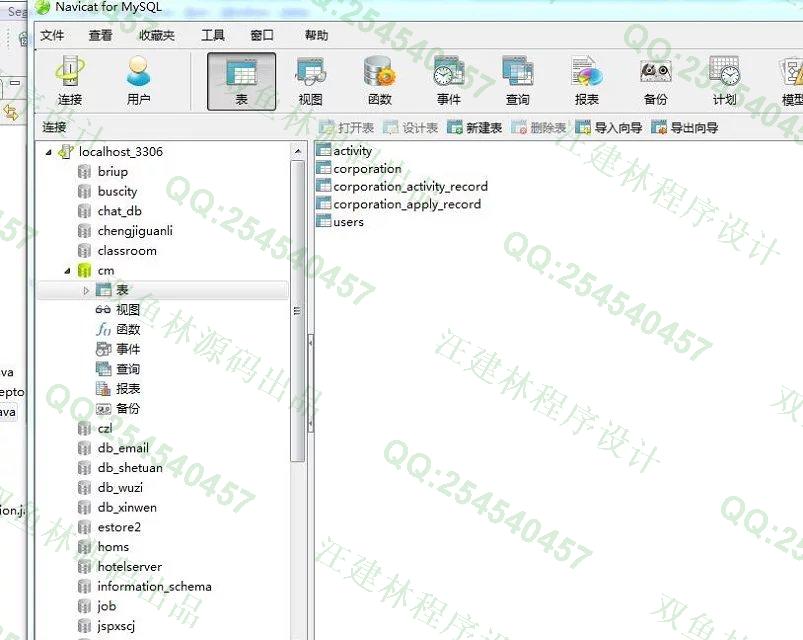The height and width of the screenshot is (640, 803).
Task: Open the 用户 user manager
Action: click(138, 81)
